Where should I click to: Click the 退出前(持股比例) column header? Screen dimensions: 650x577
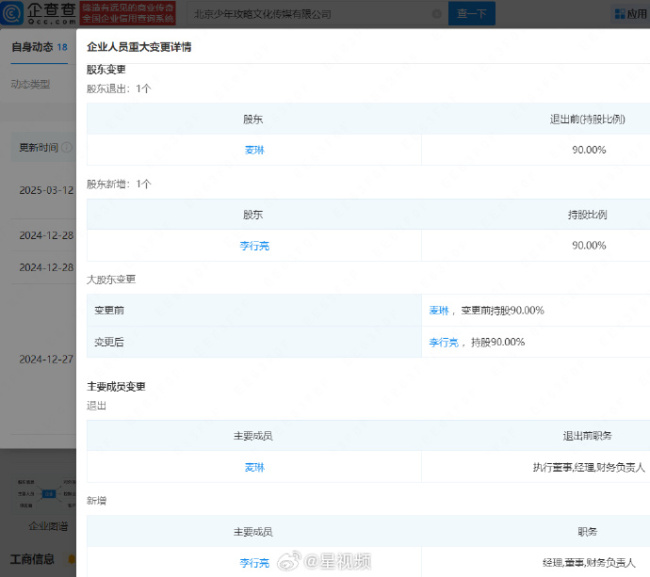tap(587, 119)
